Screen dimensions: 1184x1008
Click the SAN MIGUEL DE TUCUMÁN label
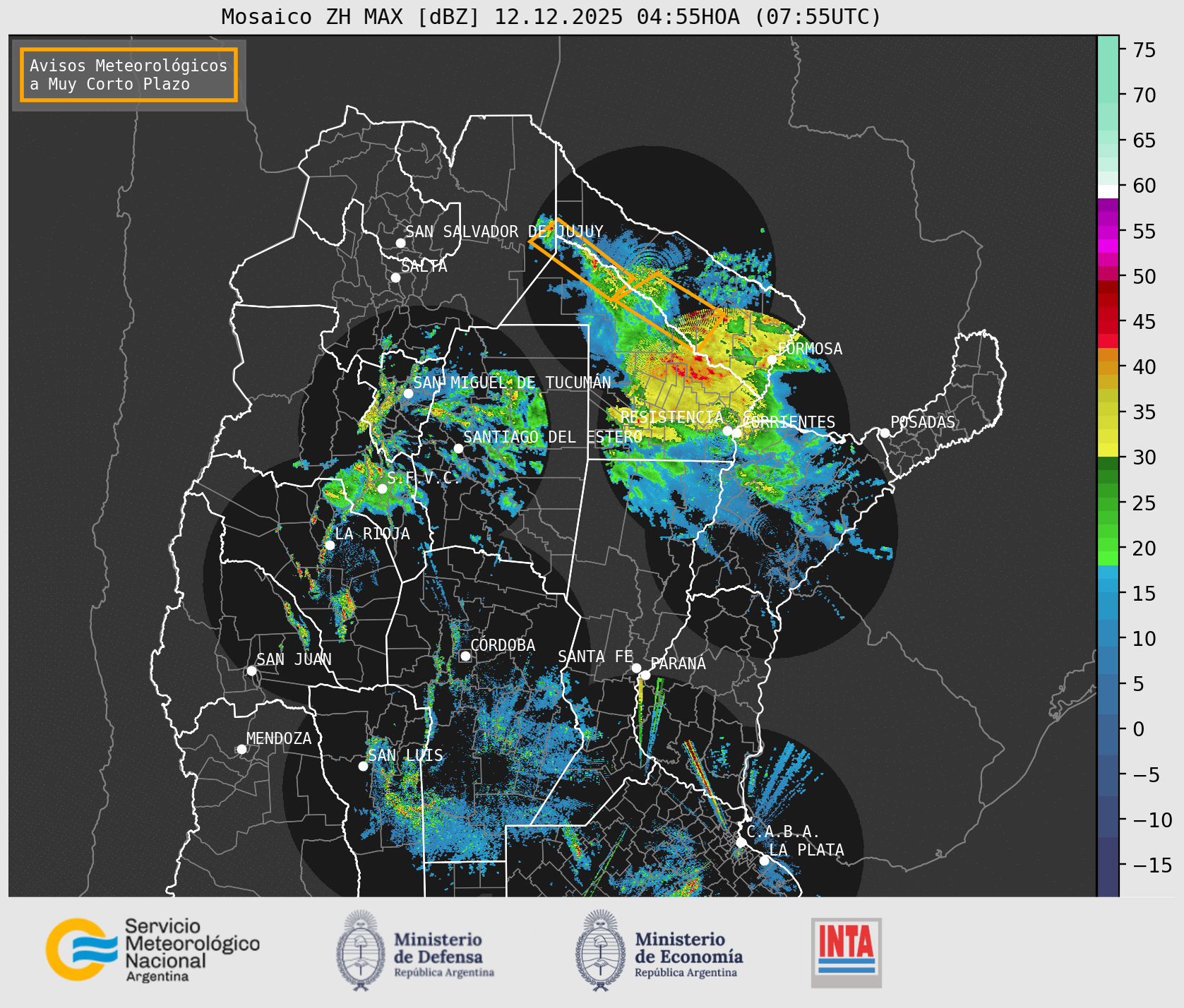(x=512, y=383)
